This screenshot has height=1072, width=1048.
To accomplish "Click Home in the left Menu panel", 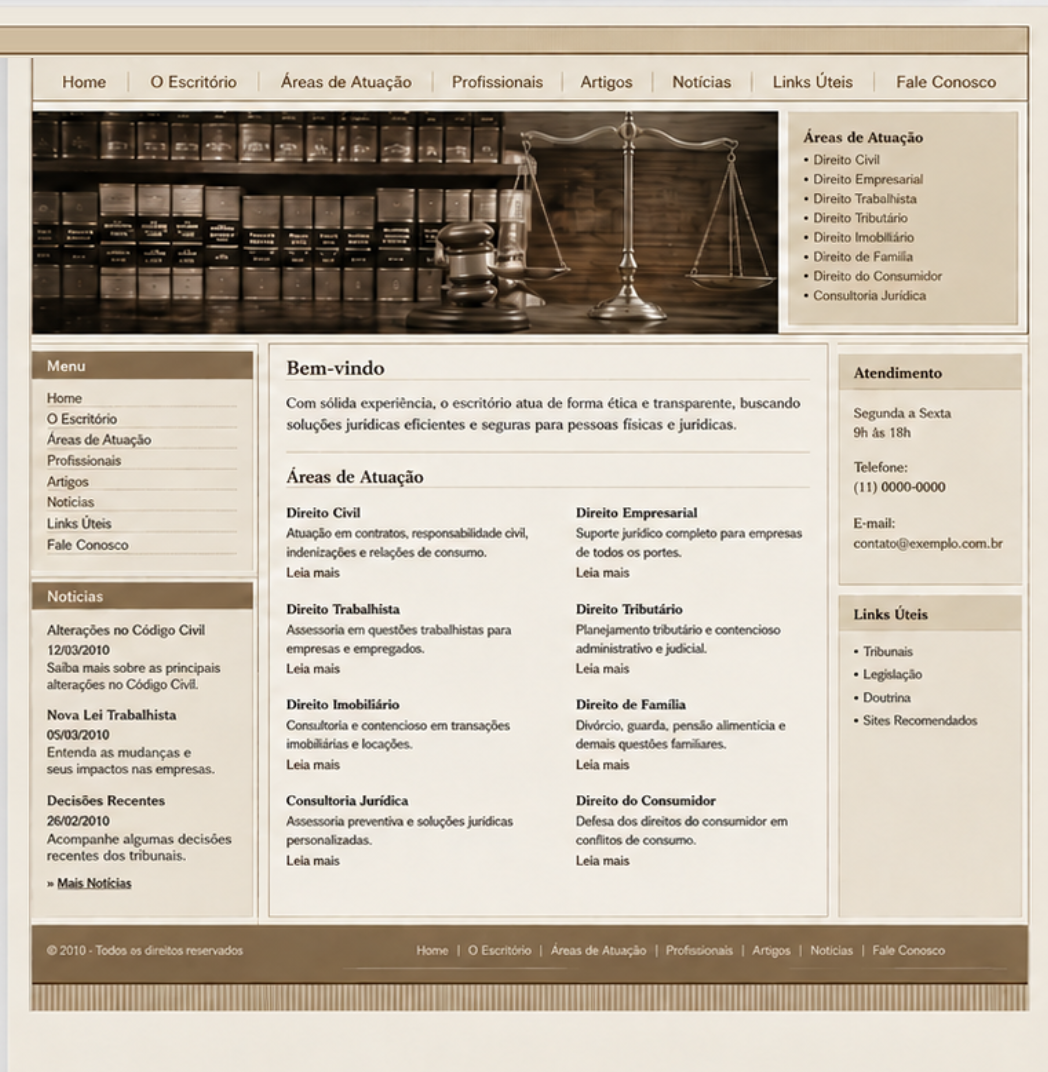I will tap(64, 398).
